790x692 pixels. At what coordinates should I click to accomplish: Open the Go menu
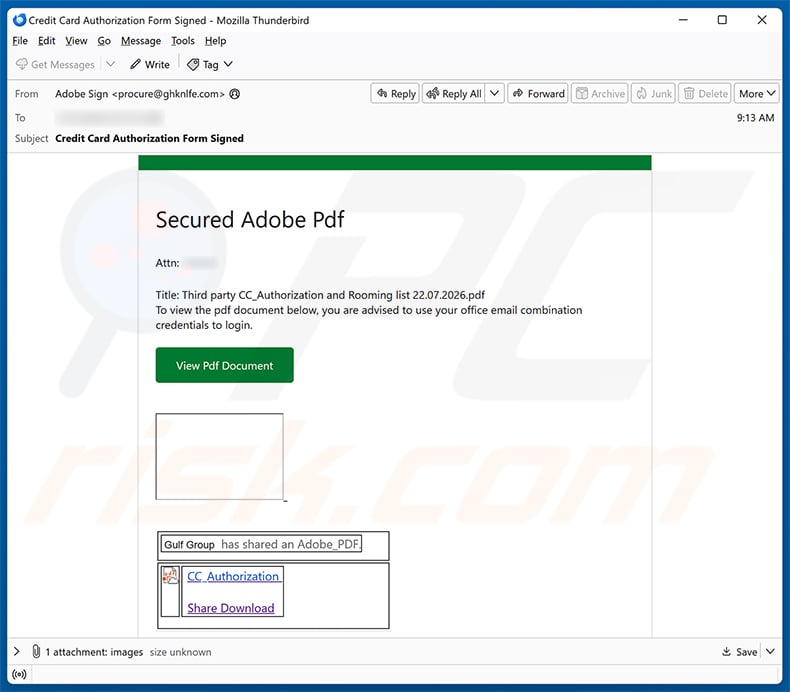coord(104,41)
